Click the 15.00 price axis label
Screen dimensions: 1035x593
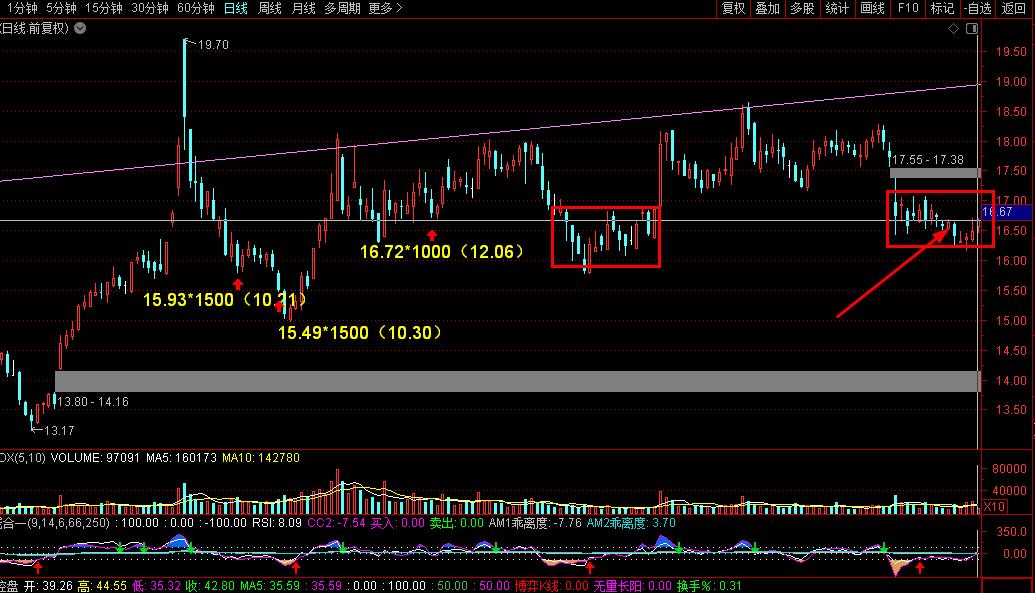pyautogui.click(x=1011, y=321)
